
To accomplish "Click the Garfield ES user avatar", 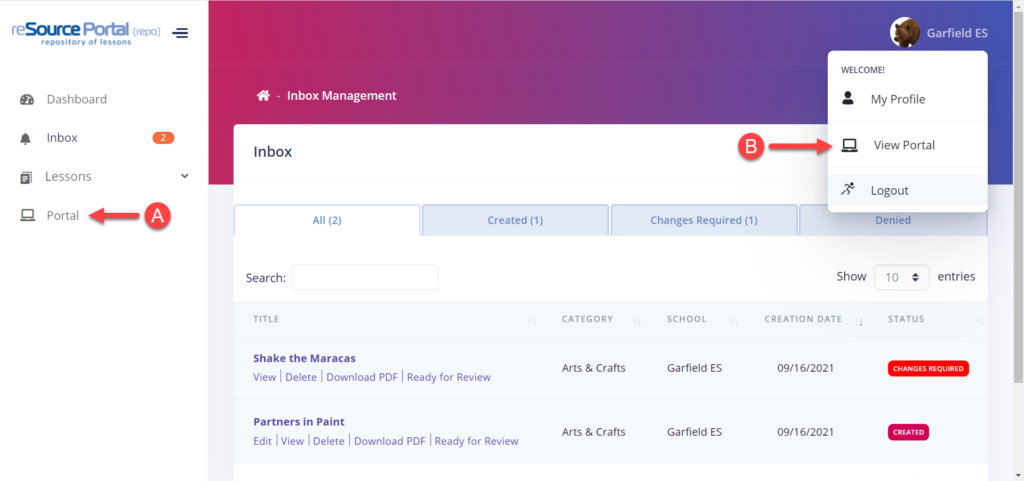I will pos(905,32).
